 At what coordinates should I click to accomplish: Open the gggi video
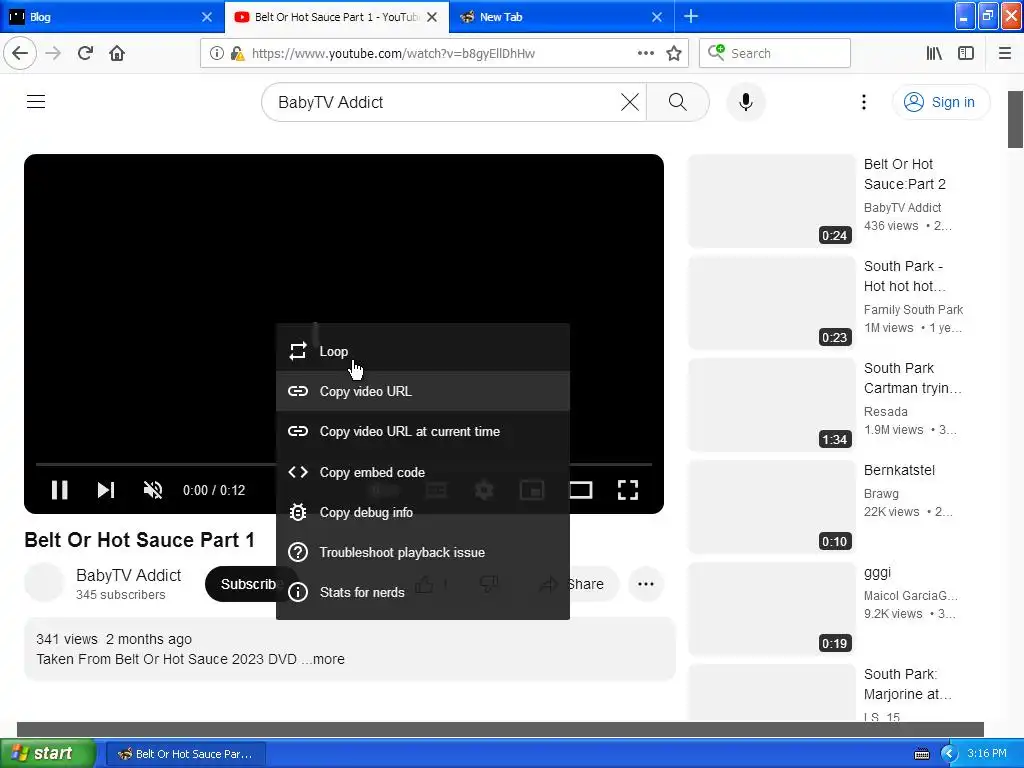(x=877, y=572)
